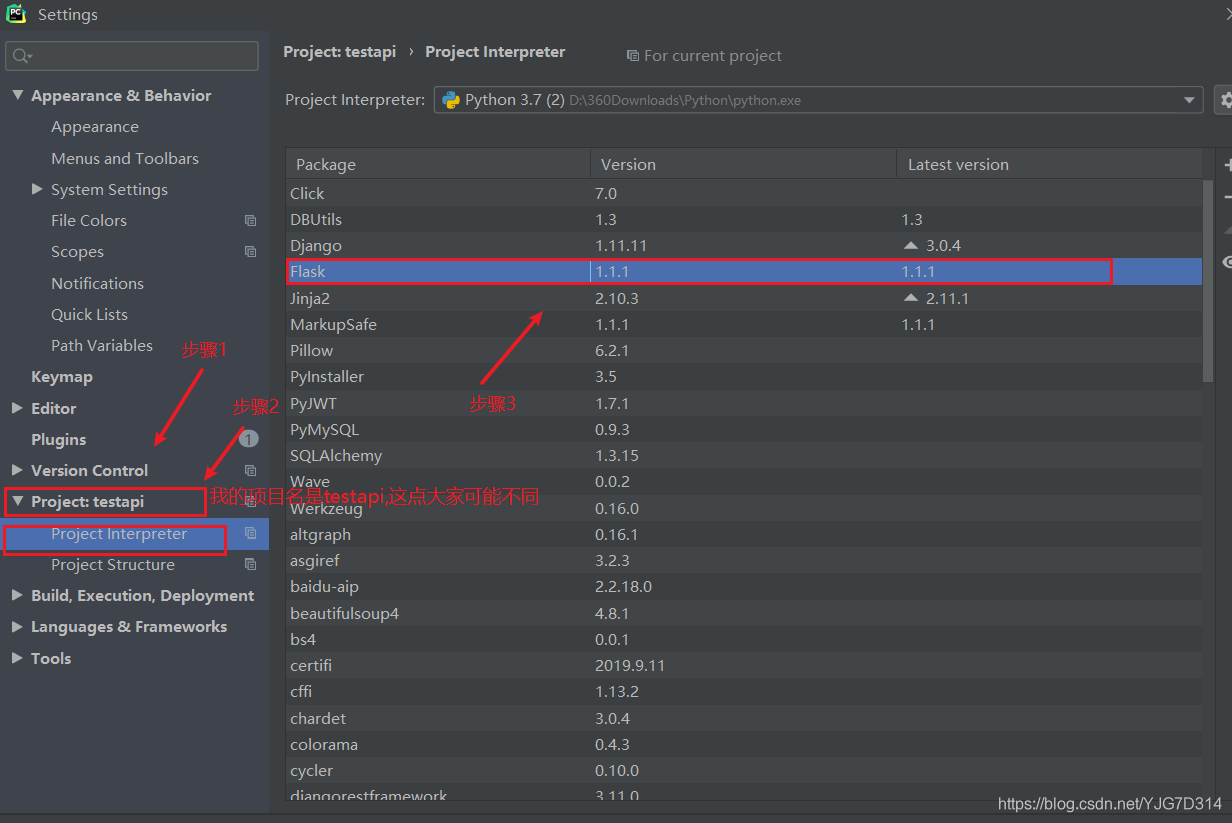Sort by Latest version column header
The height and width of the screenshot is (823, 1232).
click(x=1050, y=164)
